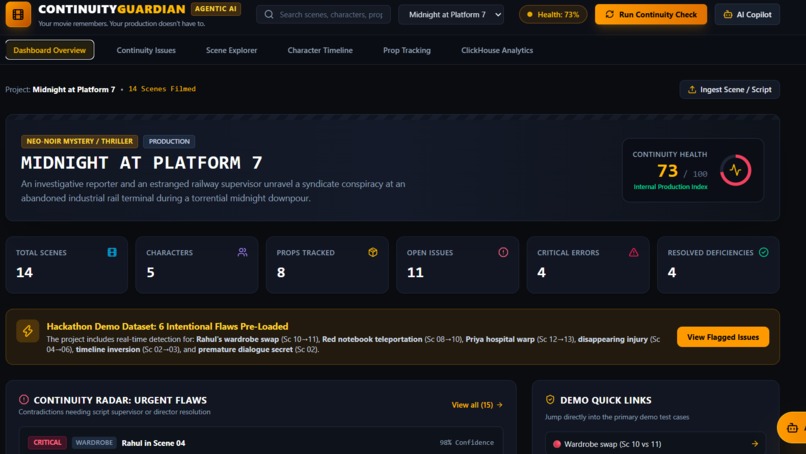Click the Demo Quick Links shield icon
Viewport: 806px width, 454px height.
[550, 399]
